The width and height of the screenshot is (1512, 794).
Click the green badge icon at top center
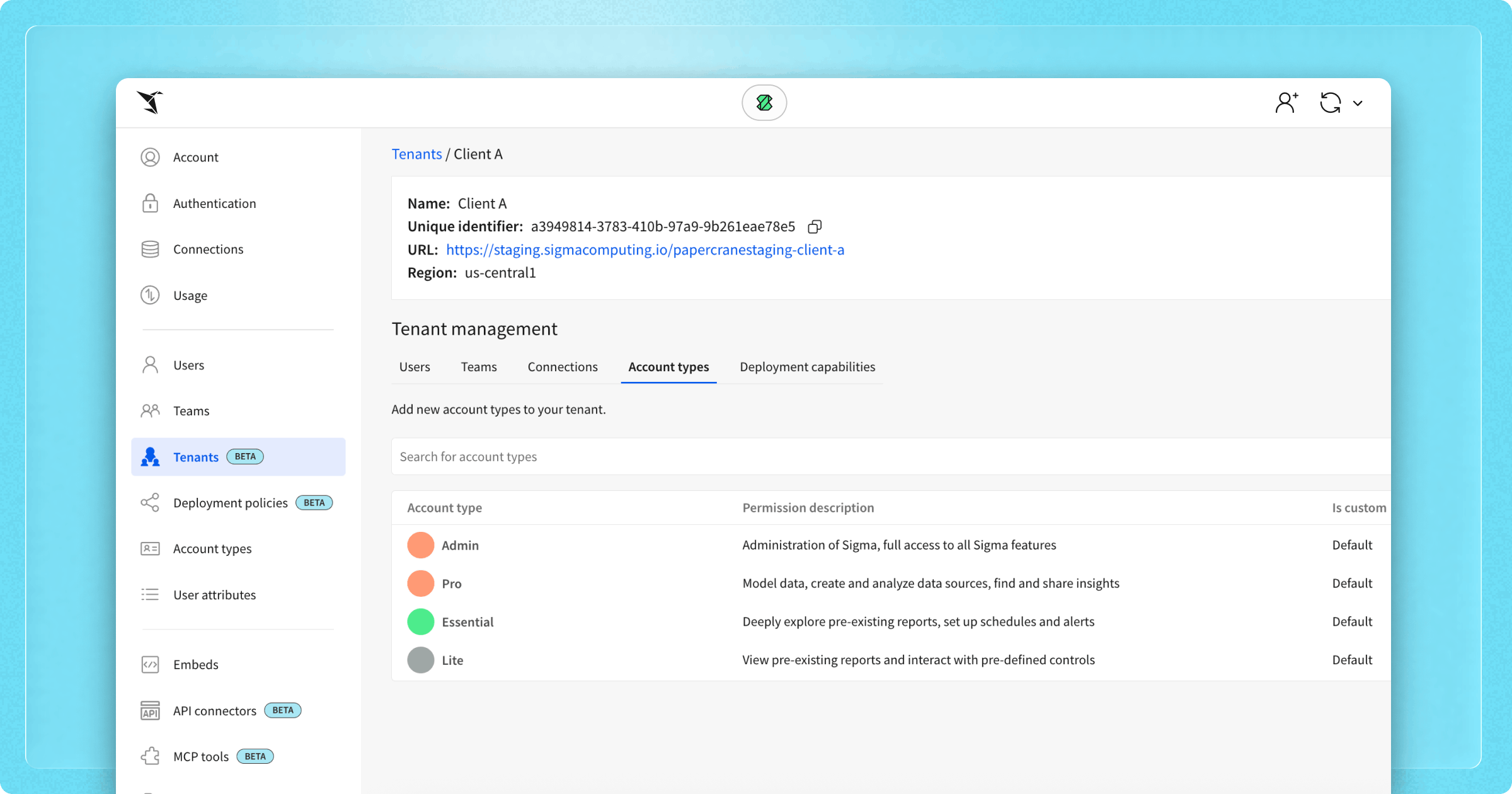tap(764, 103)
